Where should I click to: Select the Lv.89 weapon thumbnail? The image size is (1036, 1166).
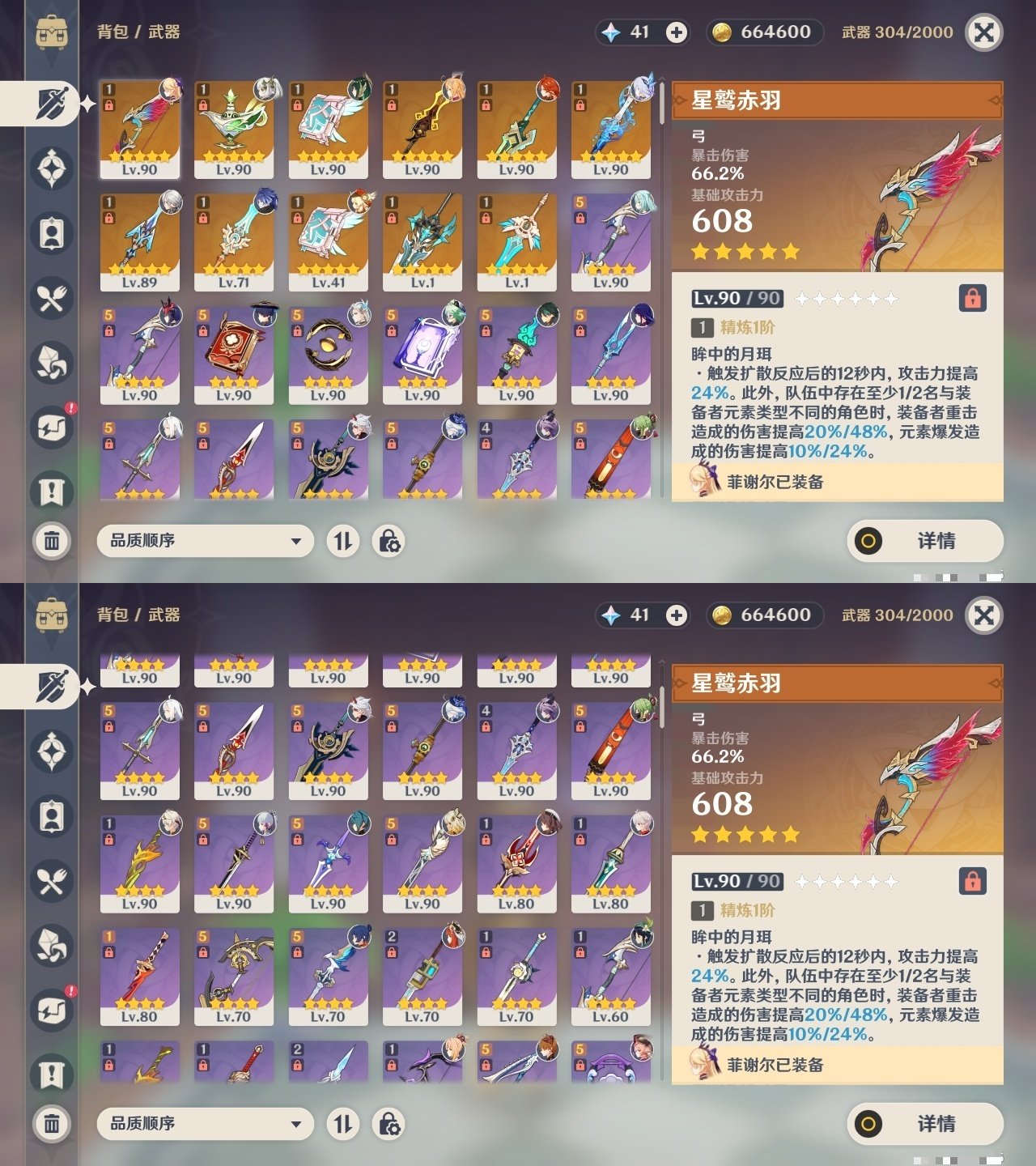(x=140, y=242)
